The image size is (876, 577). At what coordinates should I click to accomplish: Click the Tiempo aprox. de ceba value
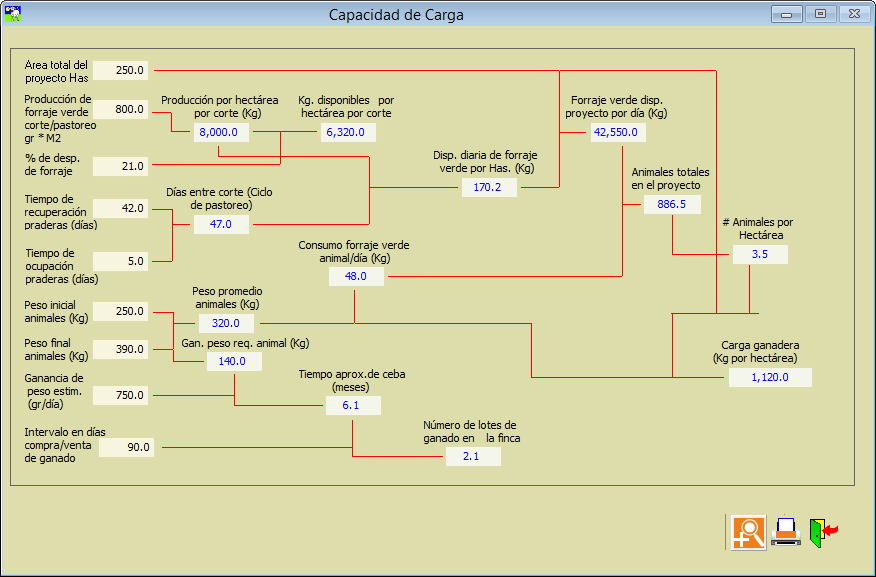[x=351, y=405]
